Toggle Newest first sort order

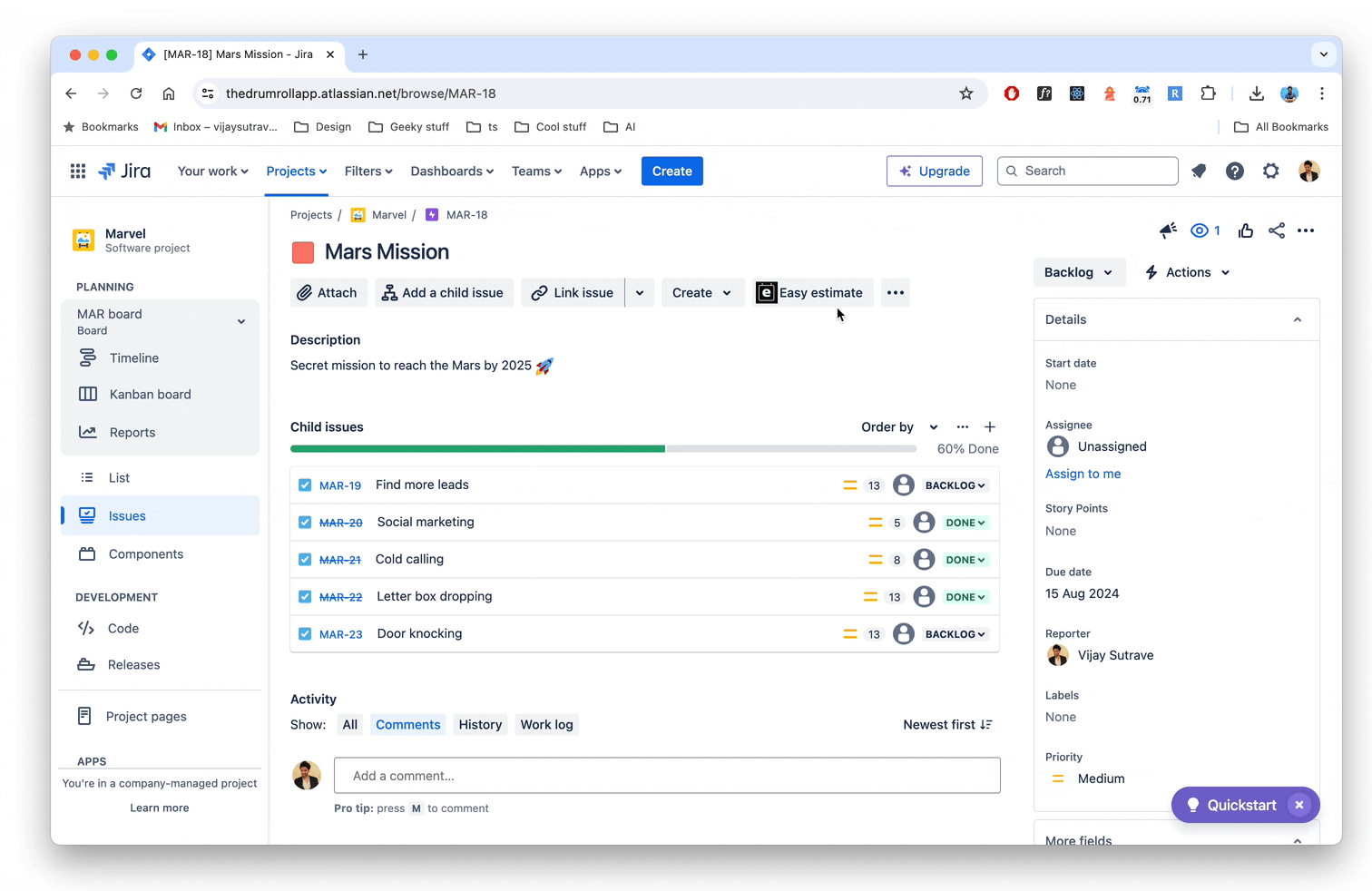tap(947, 724)
